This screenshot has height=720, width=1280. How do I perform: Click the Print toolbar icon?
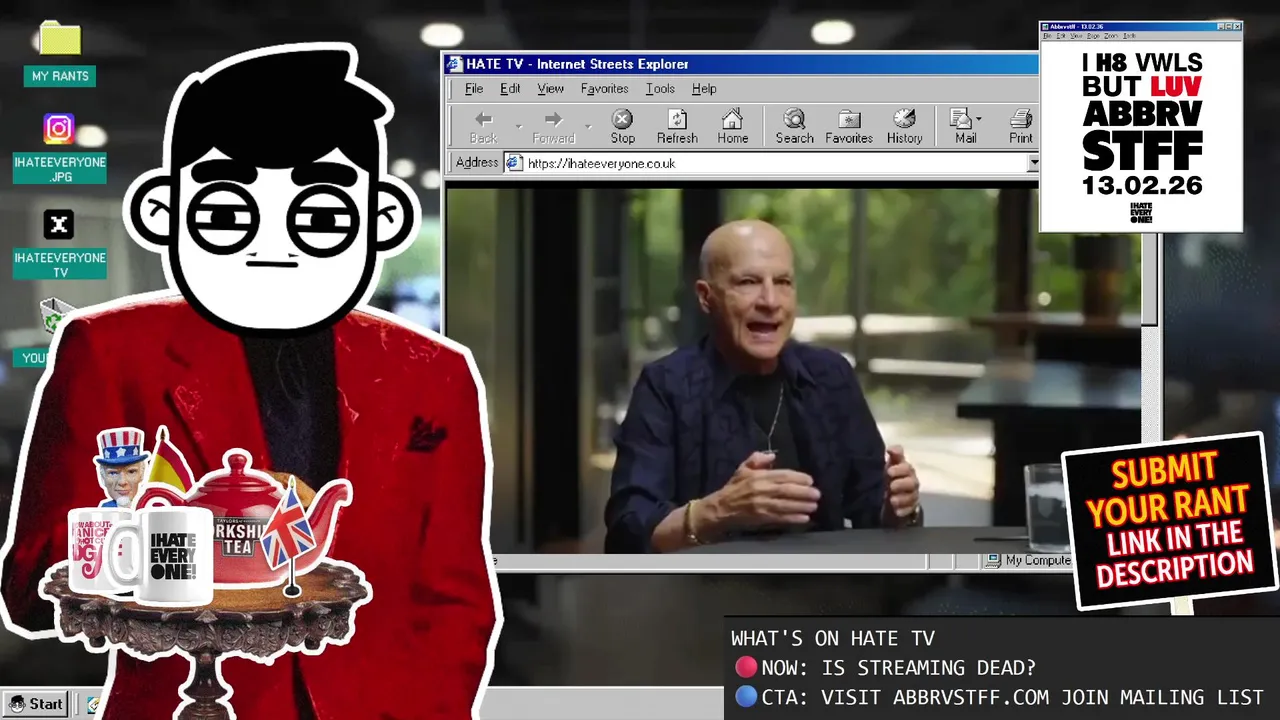click(1021, 119)
